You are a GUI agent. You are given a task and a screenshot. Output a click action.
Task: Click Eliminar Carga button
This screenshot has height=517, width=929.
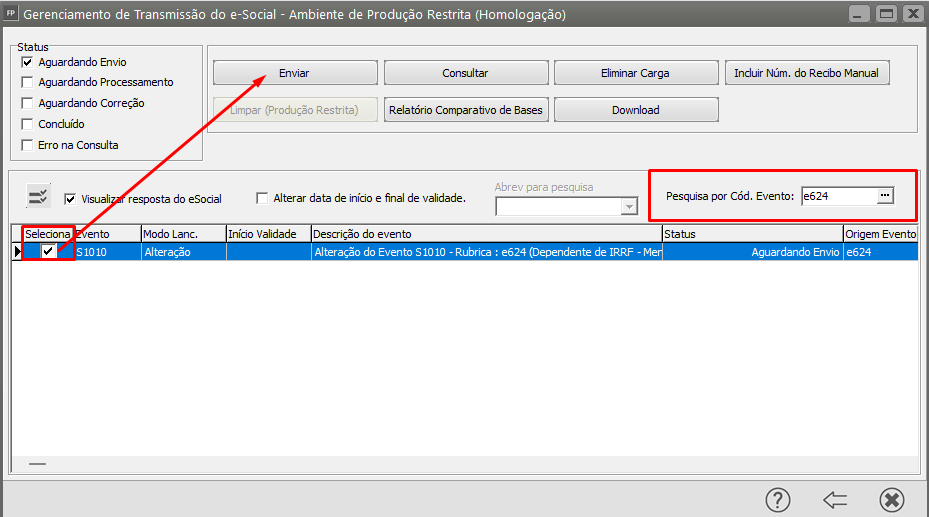pos(635,73)
